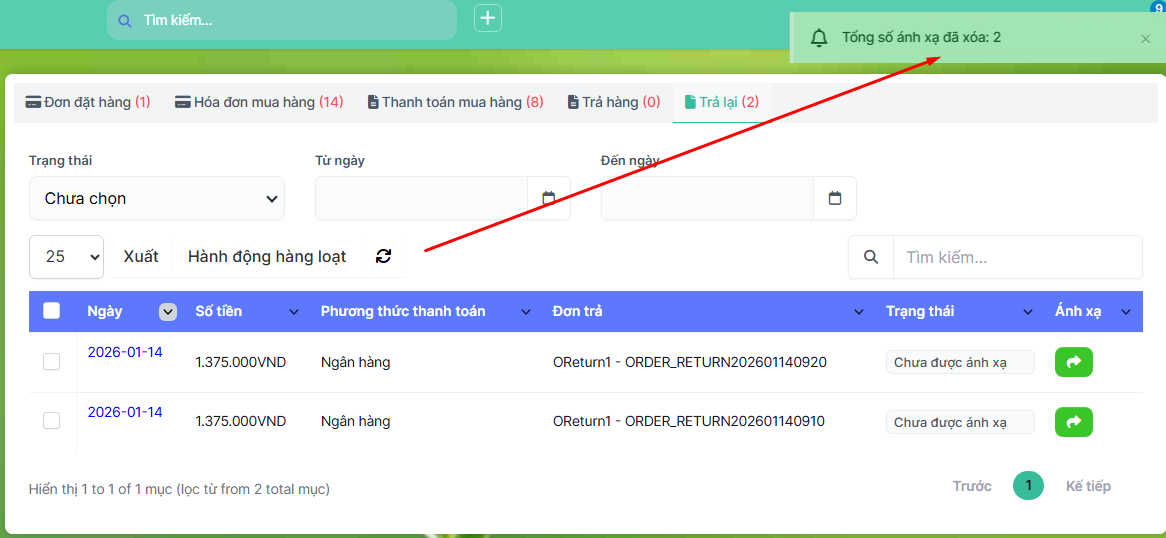Click green mapping arrow for ORDER_RETURN202601140910
Viewport: 1166px width, 538px height.
[x=1073, y=422]
